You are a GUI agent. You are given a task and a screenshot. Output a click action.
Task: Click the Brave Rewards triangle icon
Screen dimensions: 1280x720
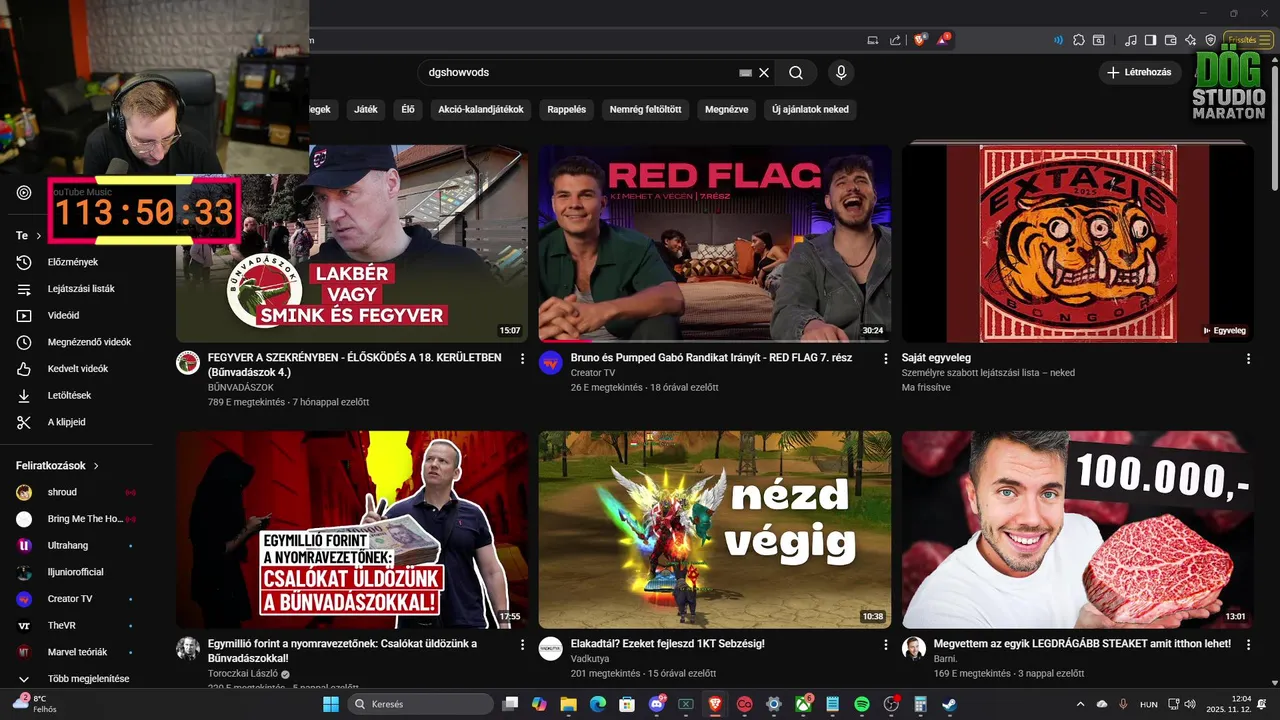[944, 40]
